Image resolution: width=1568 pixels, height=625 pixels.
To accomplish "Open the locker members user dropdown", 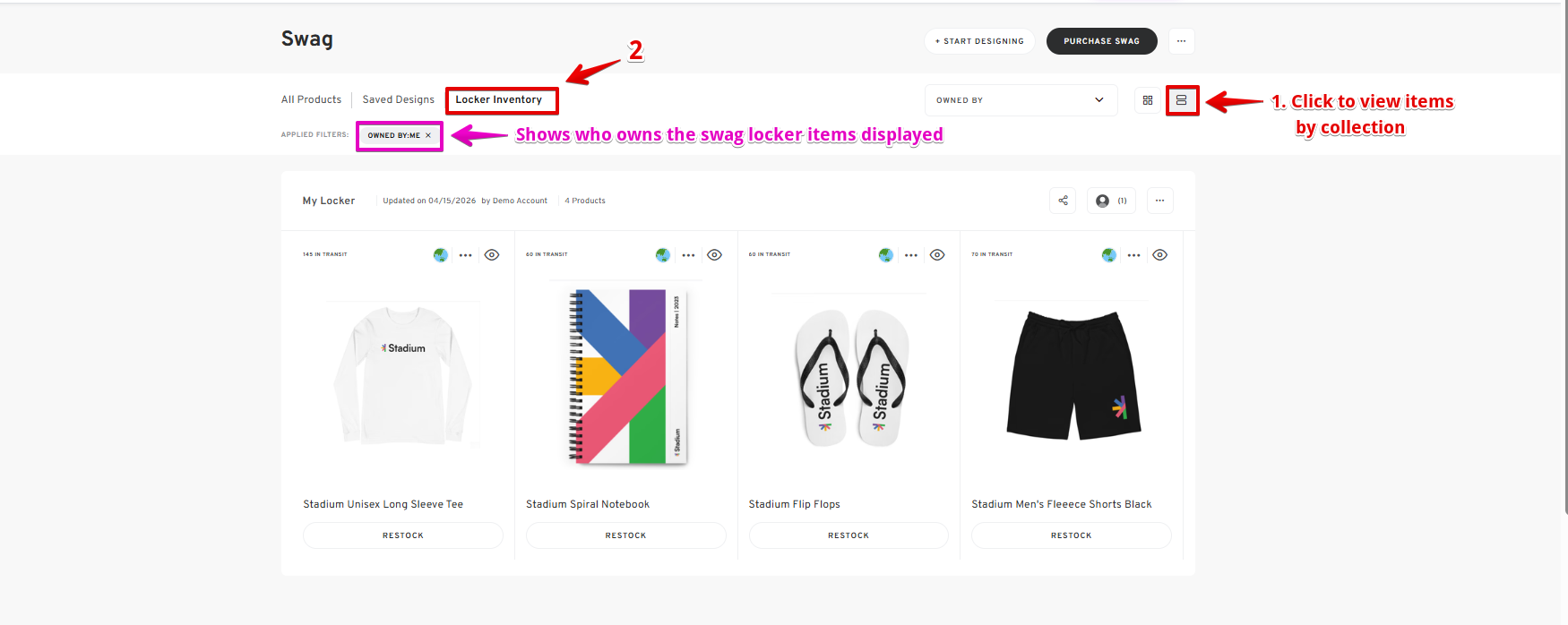I will 1111,201.
